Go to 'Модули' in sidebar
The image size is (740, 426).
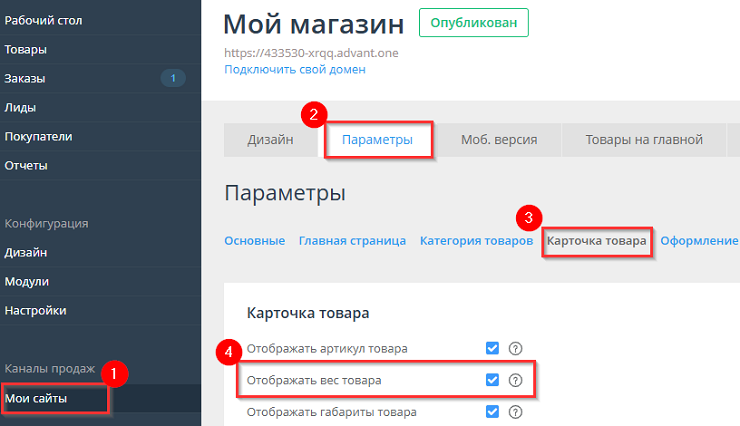click(x=27, y=282)
